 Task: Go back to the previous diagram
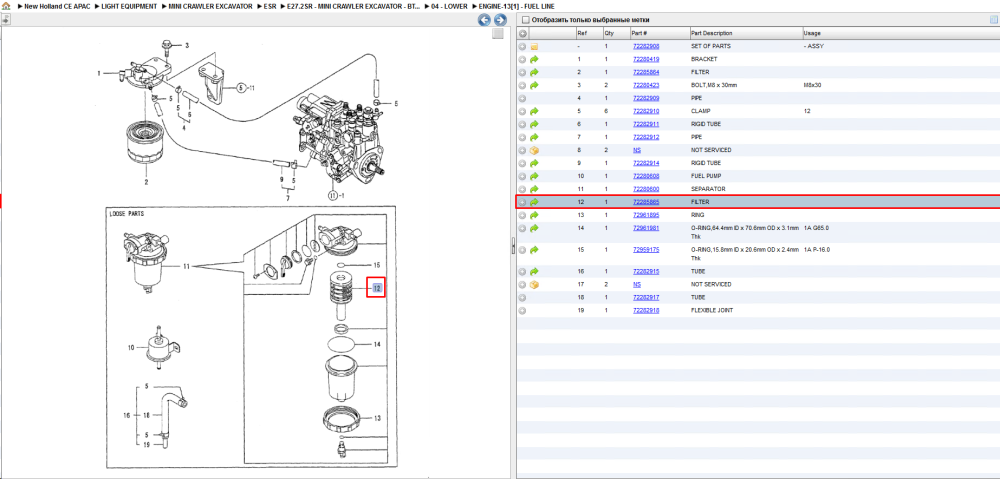pos(486,20)
